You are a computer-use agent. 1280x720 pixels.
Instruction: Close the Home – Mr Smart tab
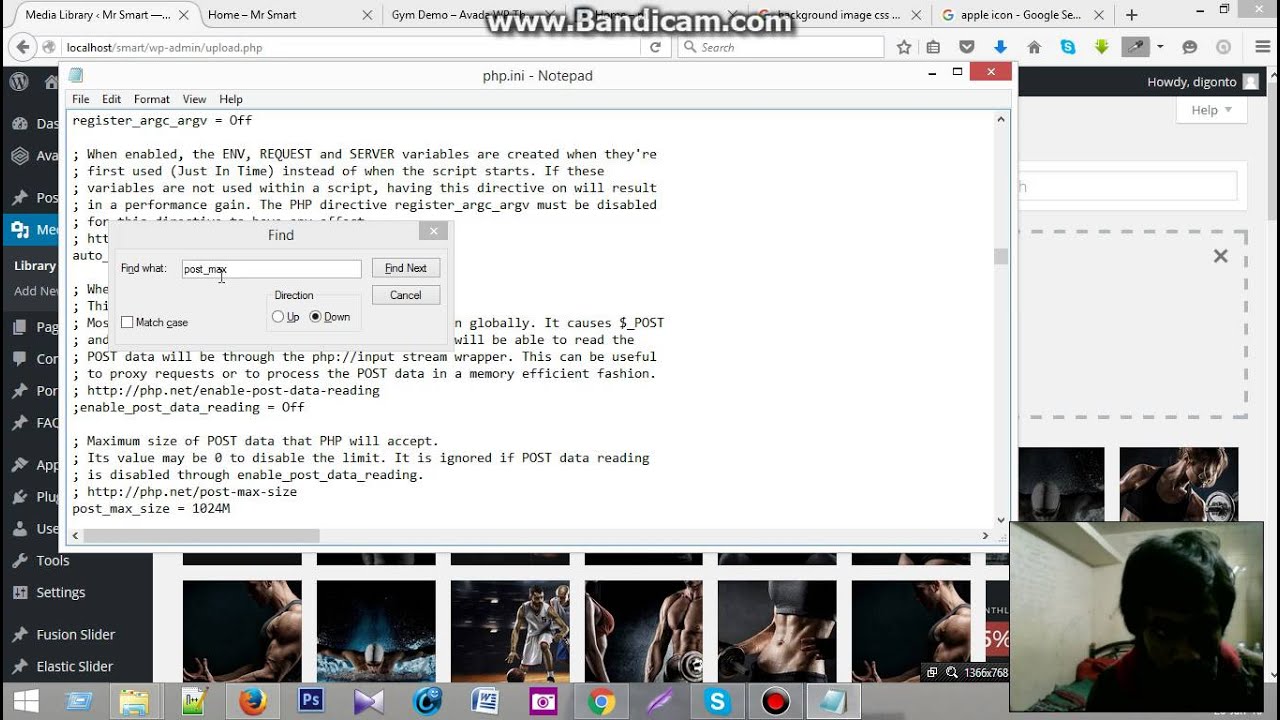click(367, 15)
